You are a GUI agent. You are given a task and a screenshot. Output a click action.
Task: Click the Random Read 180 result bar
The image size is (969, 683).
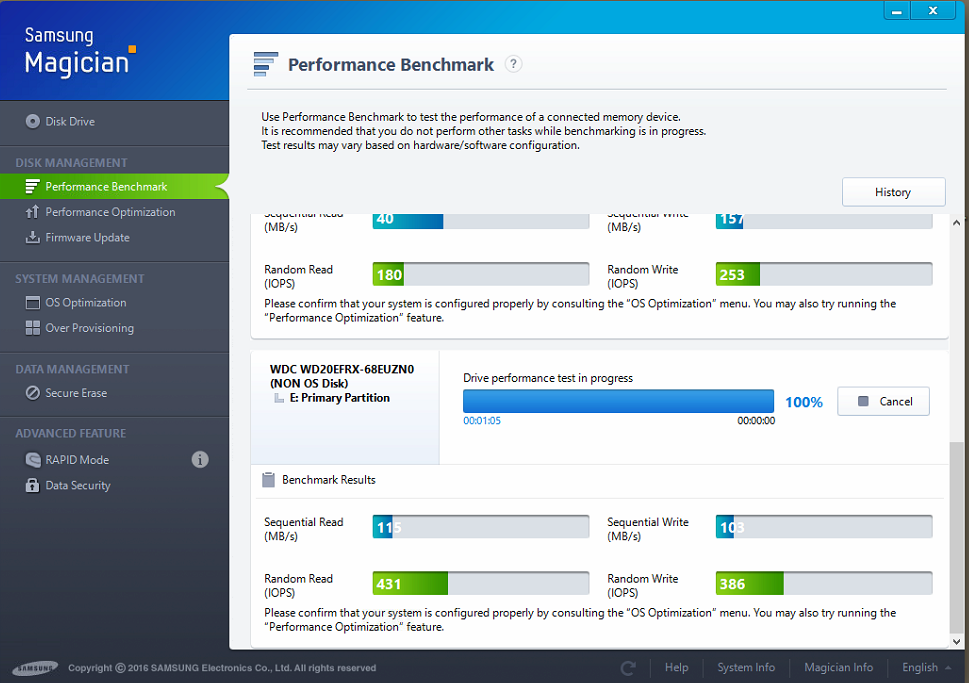(481, 274)
